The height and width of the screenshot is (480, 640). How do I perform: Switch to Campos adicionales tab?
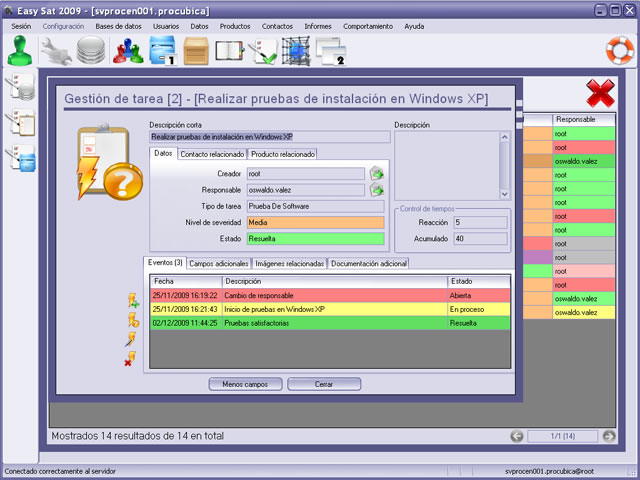[x=219, y=264]
